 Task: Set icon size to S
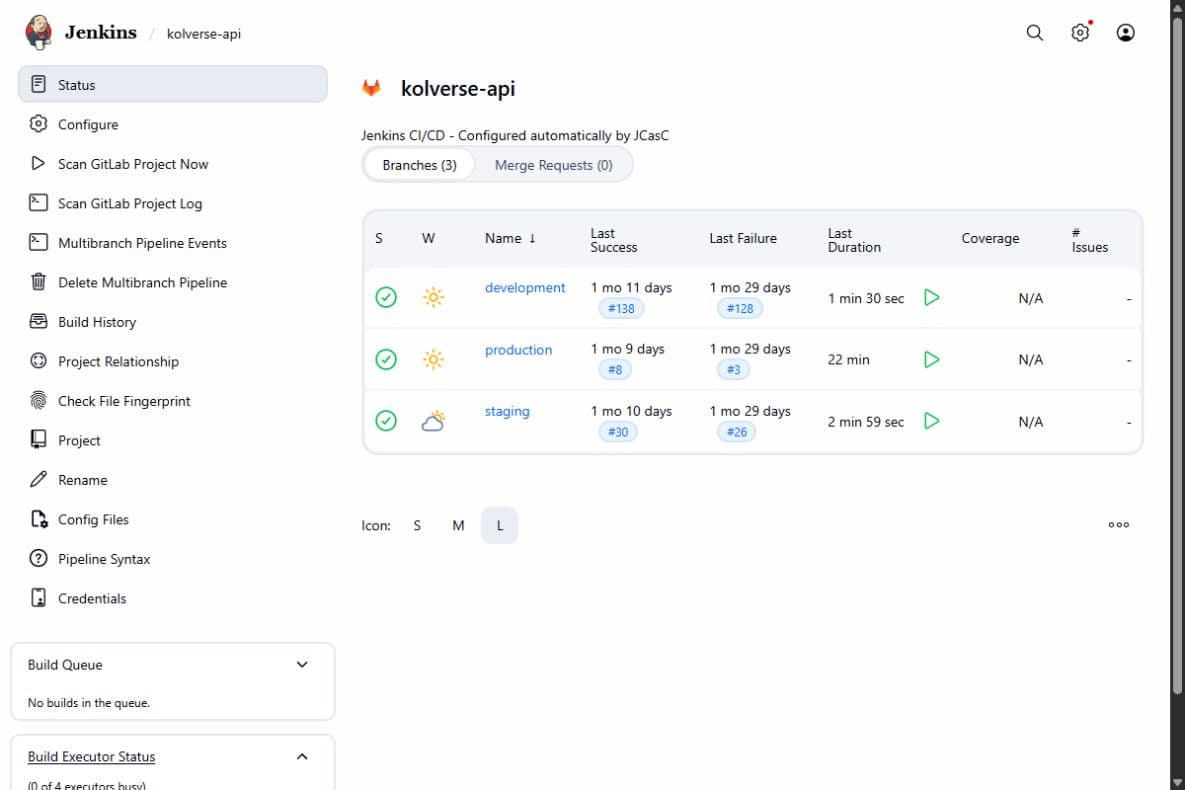(417, 525)
